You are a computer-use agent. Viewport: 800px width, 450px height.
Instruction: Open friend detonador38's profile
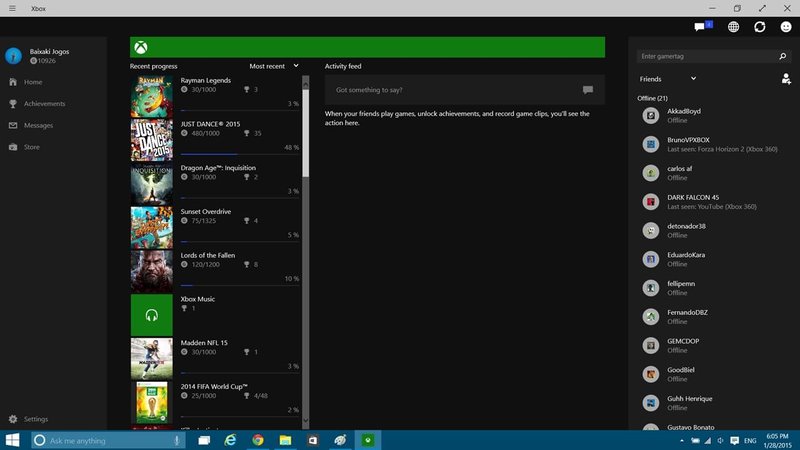[713, 231]
